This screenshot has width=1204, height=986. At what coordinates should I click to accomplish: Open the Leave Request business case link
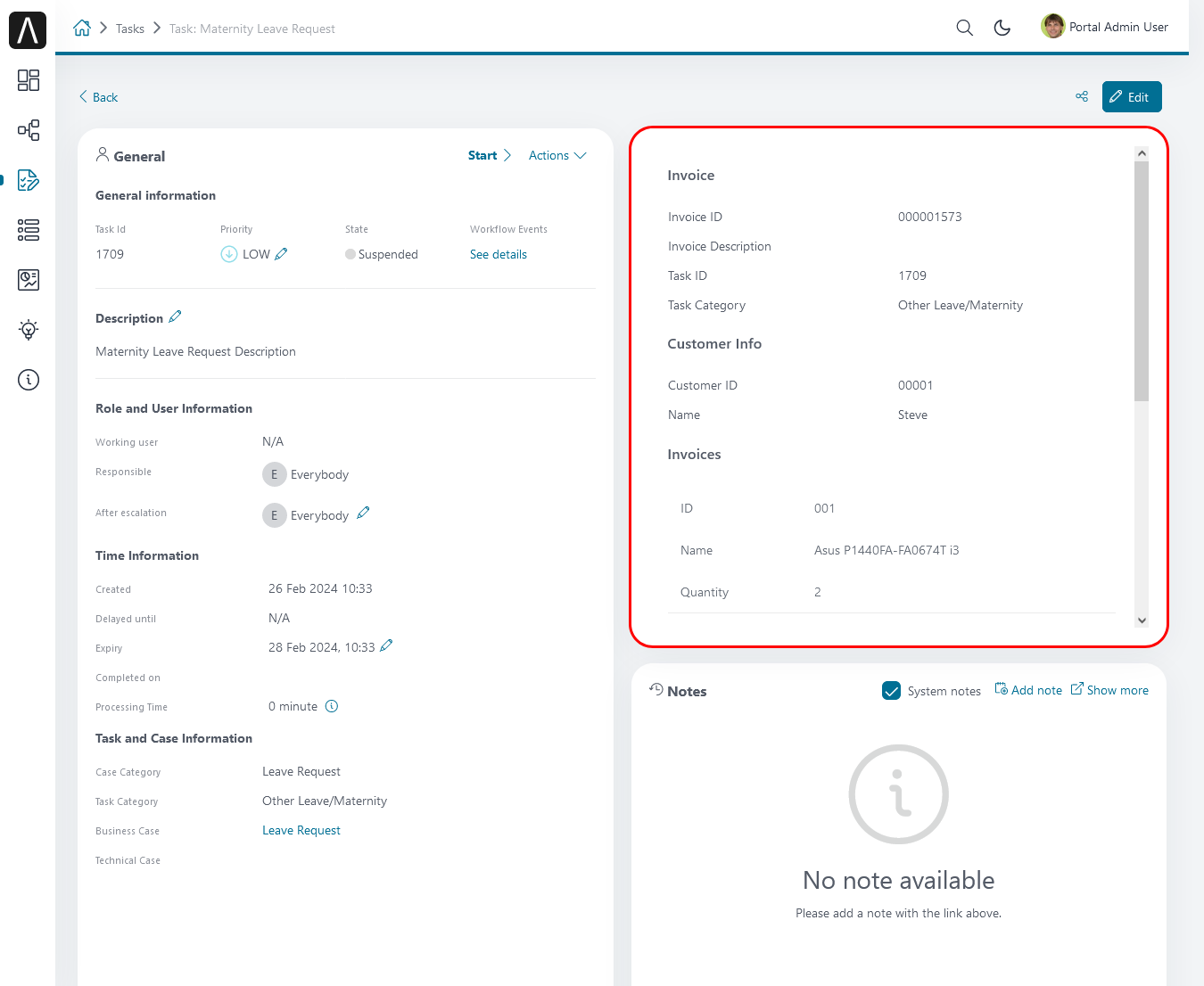[x=301, y=830]
